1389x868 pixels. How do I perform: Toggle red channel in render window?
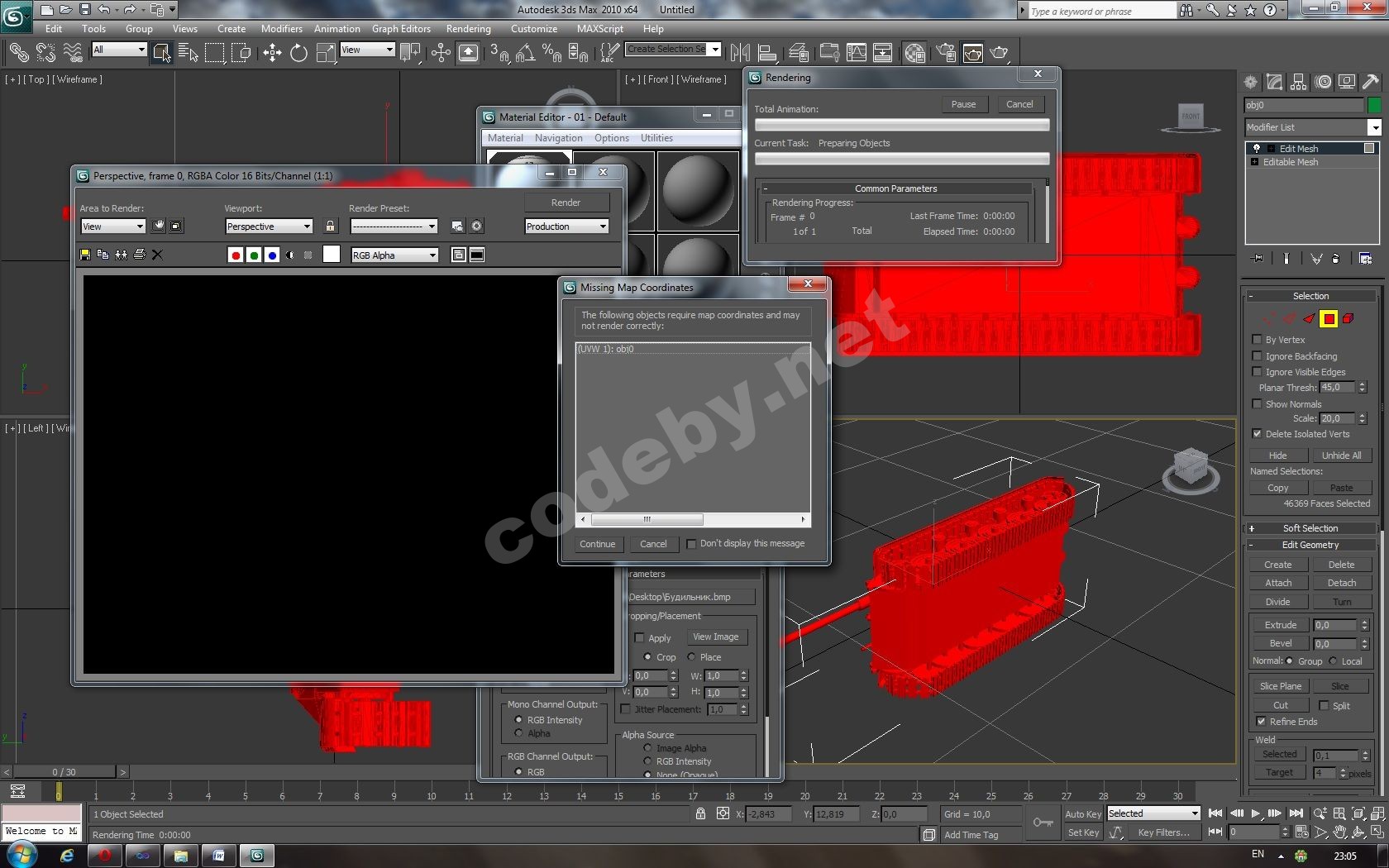(x=236, y=255)
